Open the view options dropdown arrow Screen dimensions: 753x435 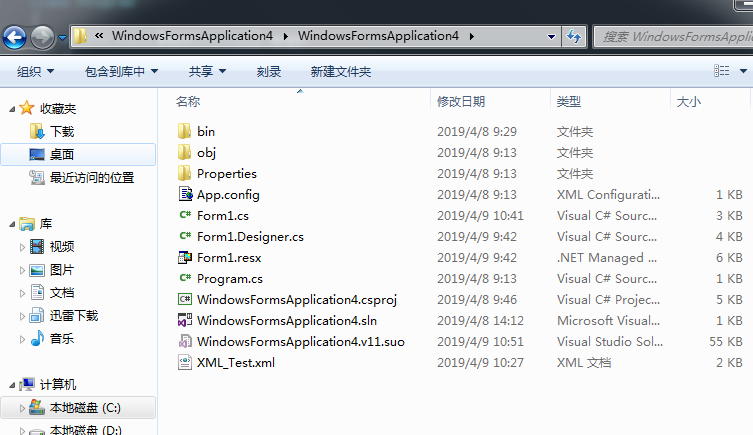[x=743, y=71]
